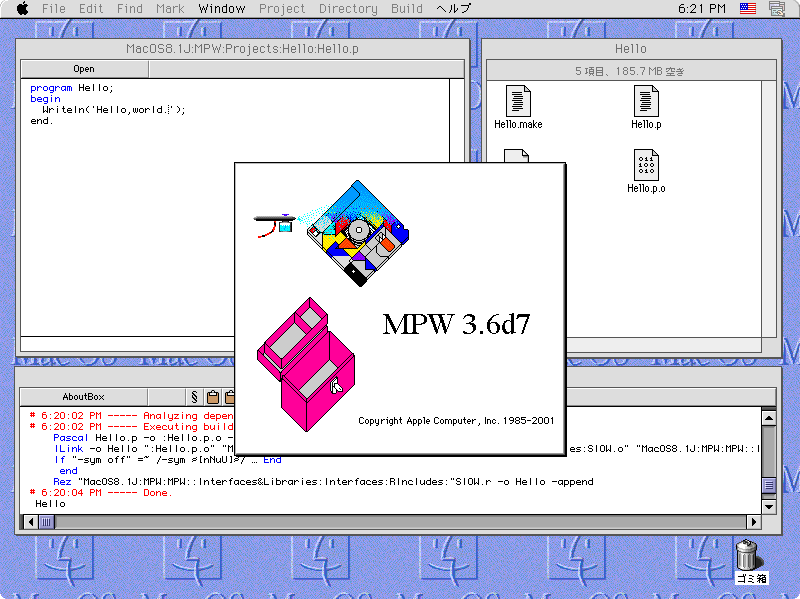Image resolution: width=800 pixels, height=599 pixels.
Task: Click the section mark (§) icon in worksheet toolbar
Action: [194, 396]
